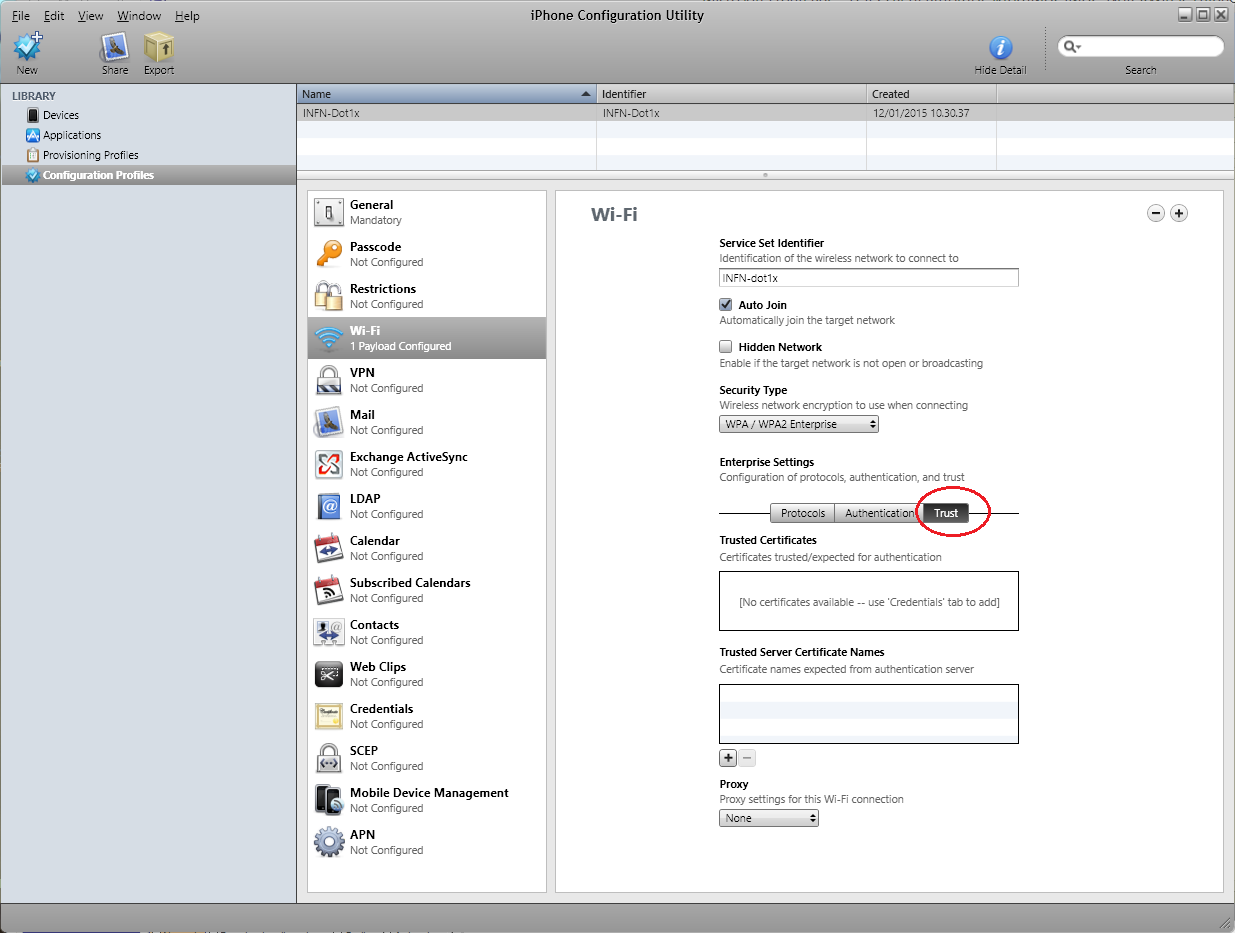Select the General payload icon
Screen dimensions: 1235x933
[329, 212]
